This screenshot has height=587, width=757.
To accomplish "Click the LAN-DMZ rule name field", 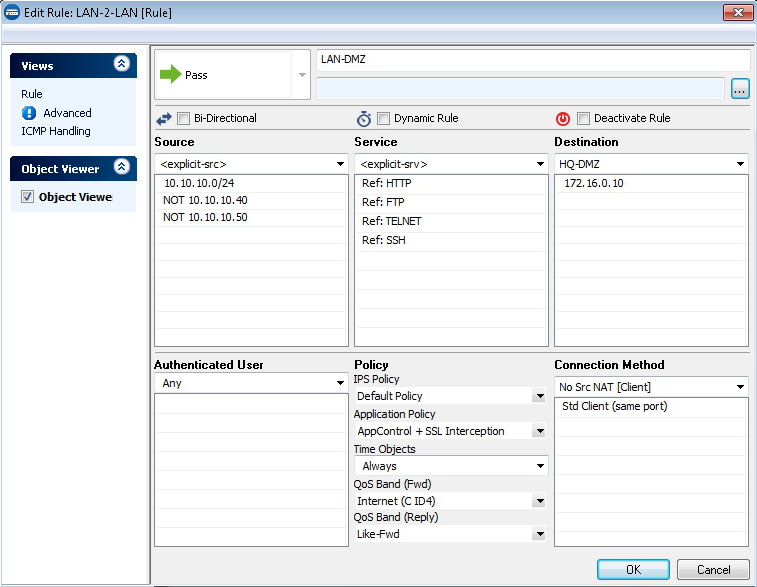I will [533, 60].
